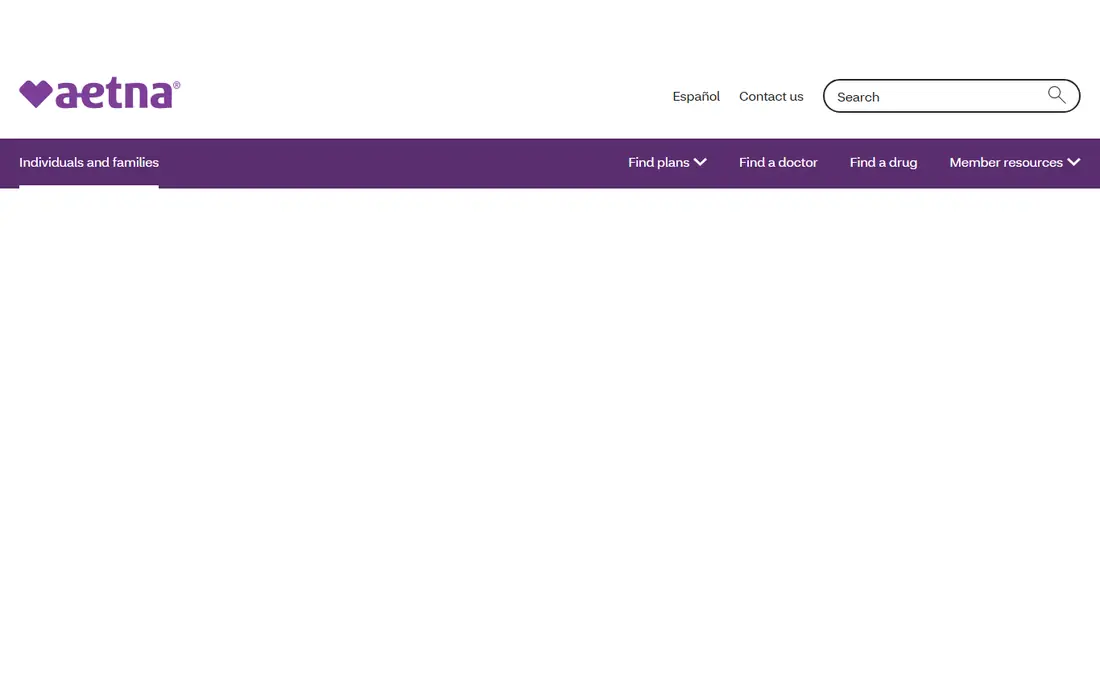Click the magnifying glass search icon
Screen dimensions: 1100x688
1057,95
